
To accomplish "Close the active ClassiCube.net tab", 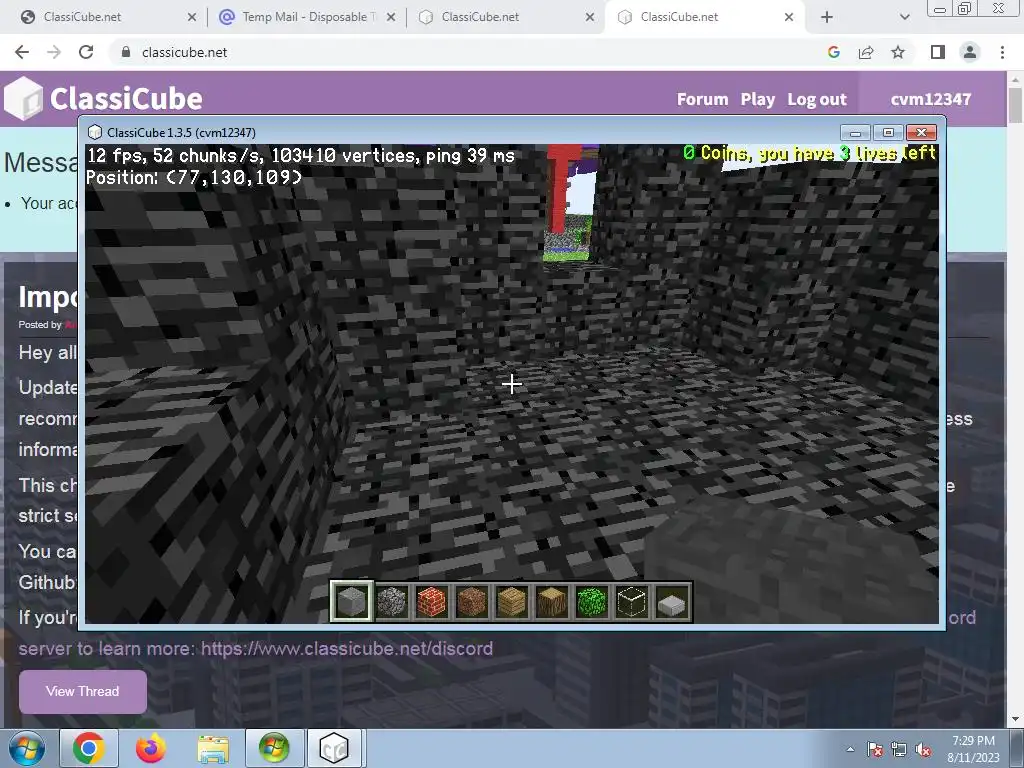I will [x=789, y=17].
